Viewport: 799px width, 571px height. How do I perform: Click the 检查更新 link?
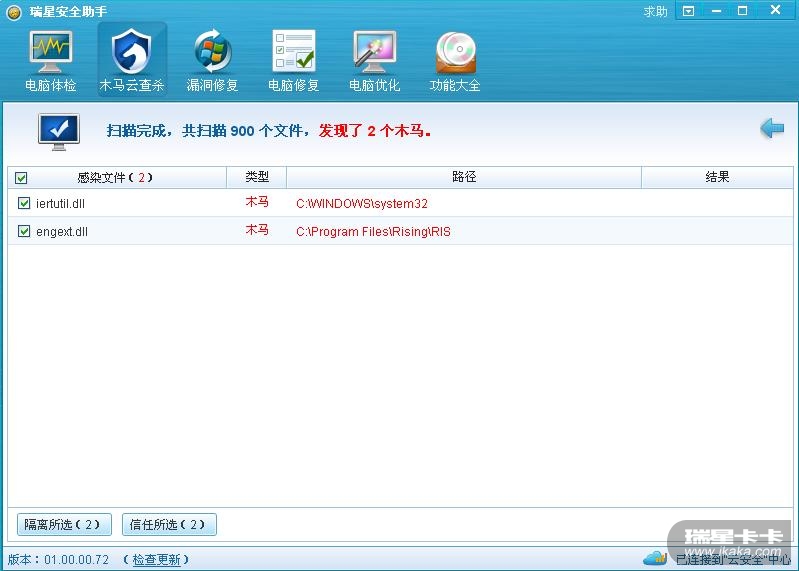pyautogui.click(x=156, y=559)
